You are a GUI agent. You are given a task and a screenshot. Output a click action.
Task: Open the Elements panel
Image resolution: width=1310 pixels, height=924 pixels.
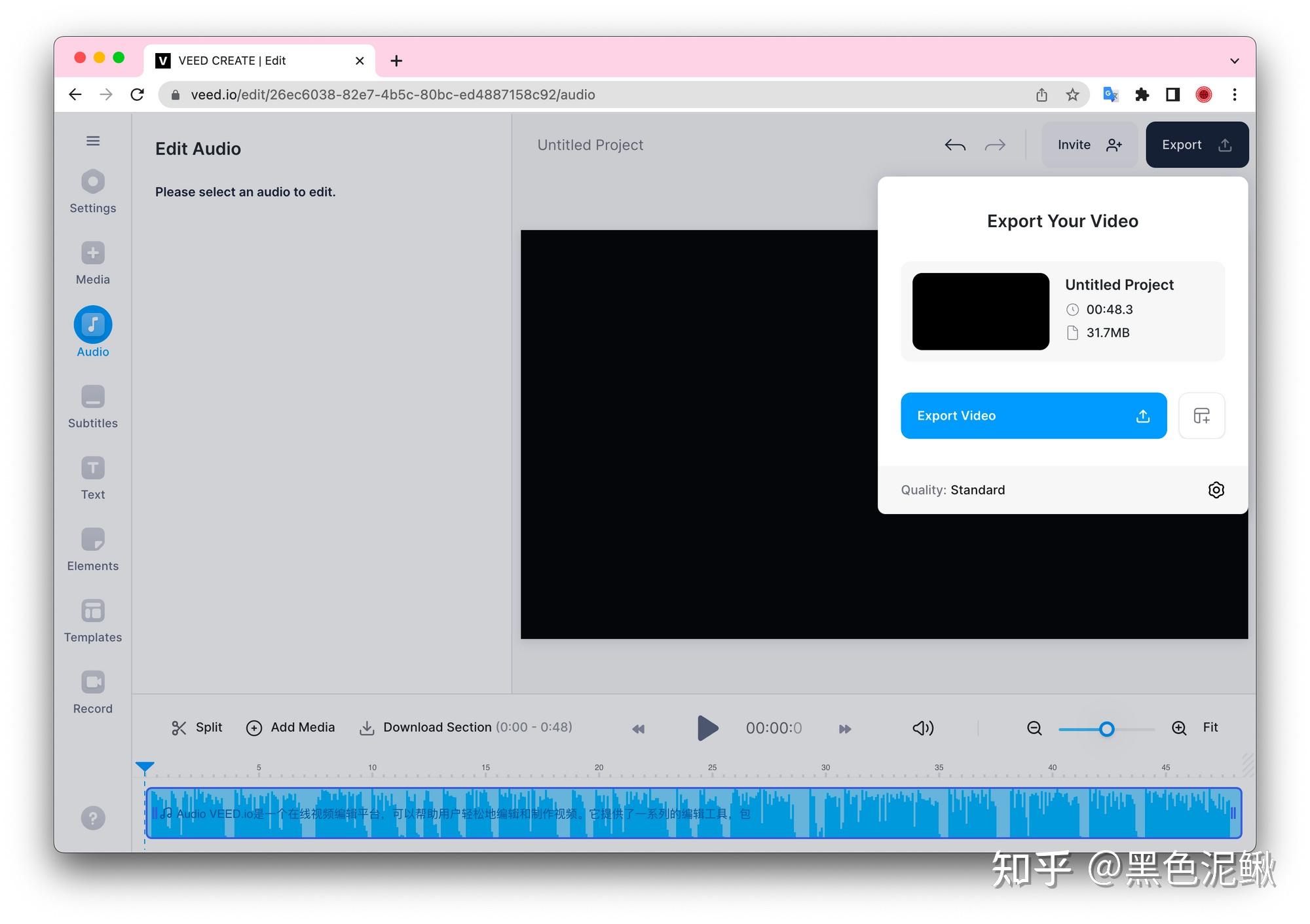[92, 549]
